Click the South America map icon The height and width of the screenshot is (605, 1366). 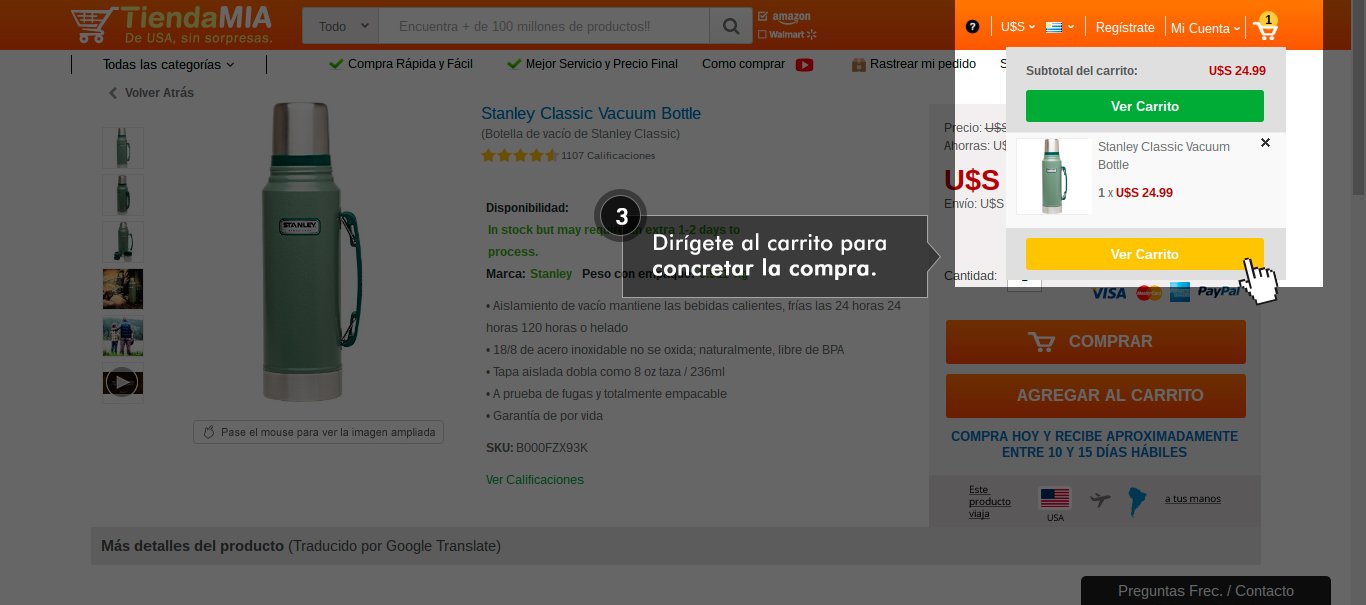tap(1137, 500)
